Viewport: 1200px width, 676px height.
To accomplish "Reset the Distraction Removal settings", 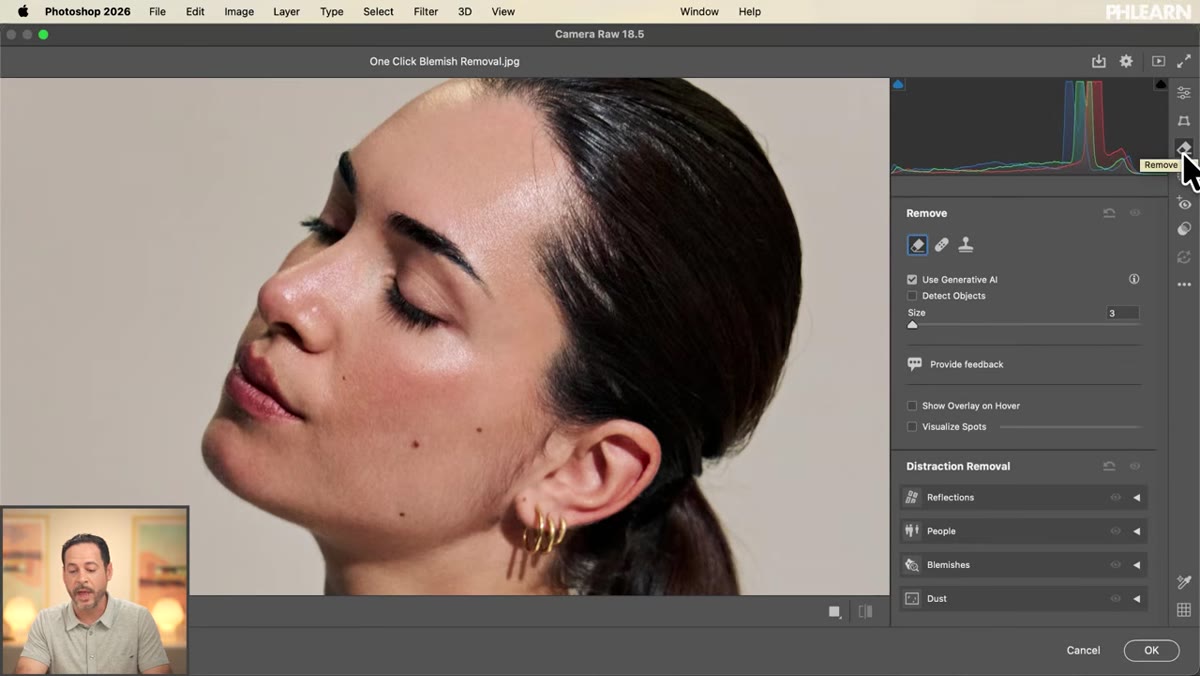I will [x=1109, y=466].
